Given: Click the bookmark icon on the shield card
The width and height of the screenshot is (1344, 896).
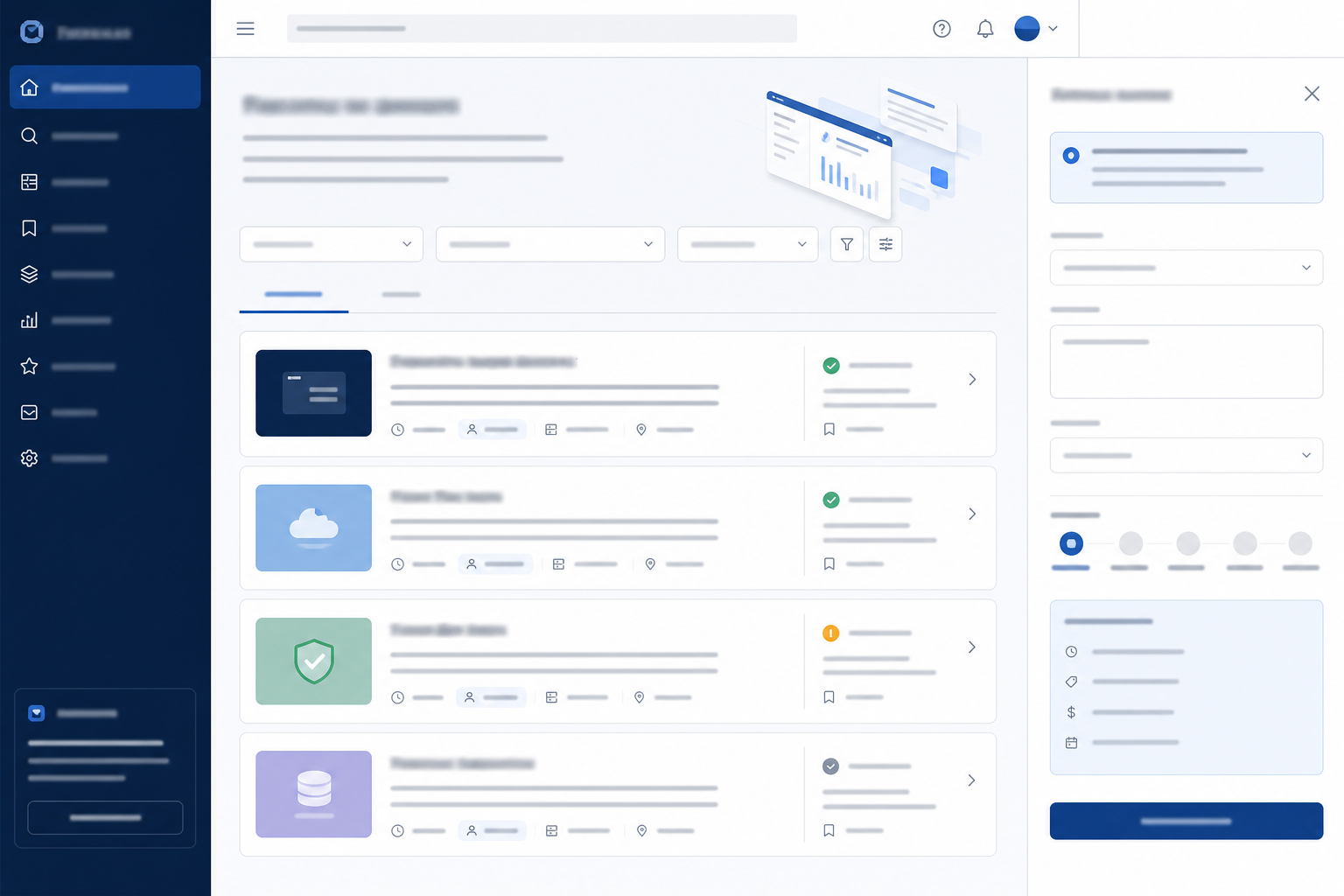Looking at the screenshot, I should 829,697.
